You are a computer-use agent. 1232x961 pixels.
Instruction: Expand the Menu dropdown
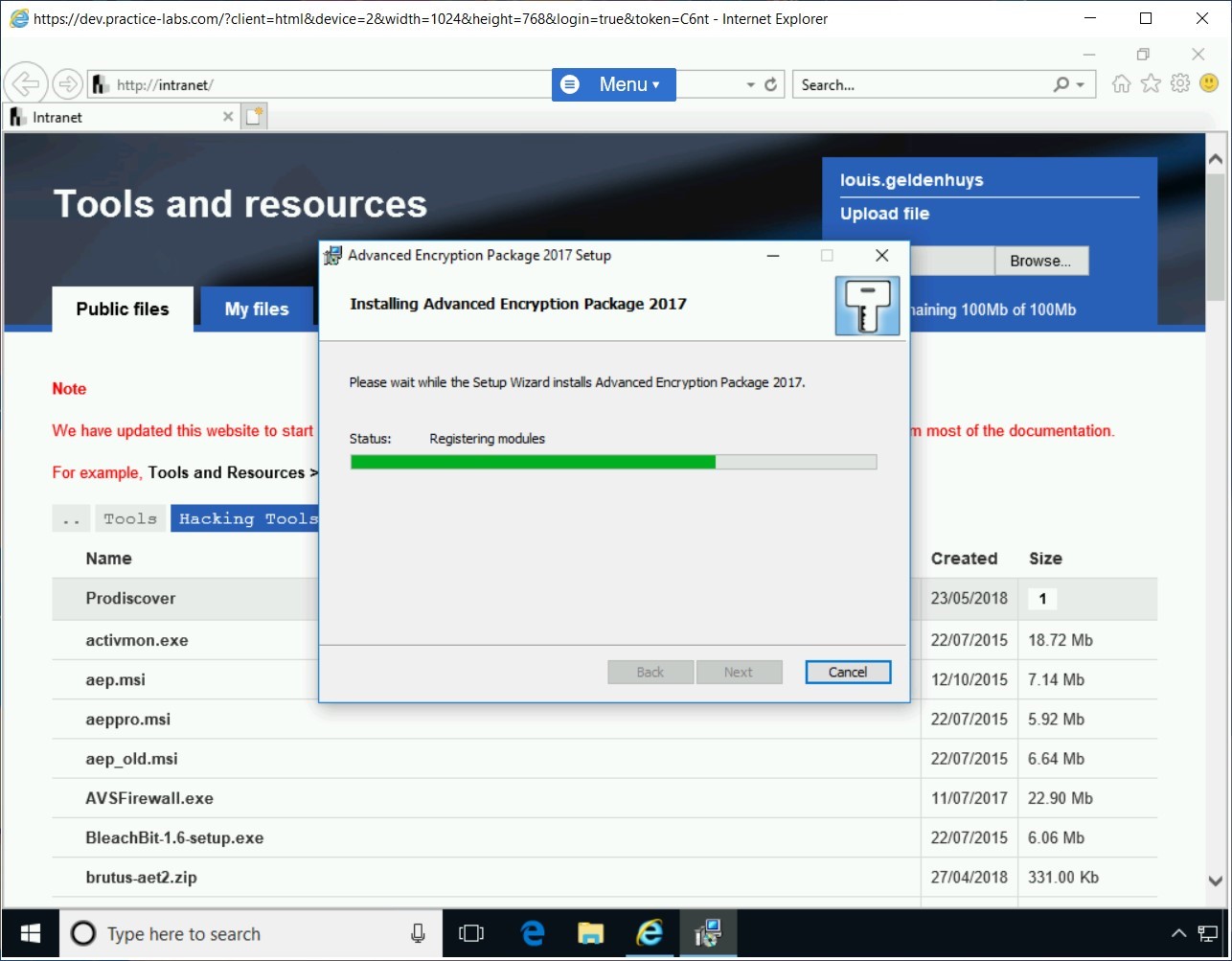point(614,84)
